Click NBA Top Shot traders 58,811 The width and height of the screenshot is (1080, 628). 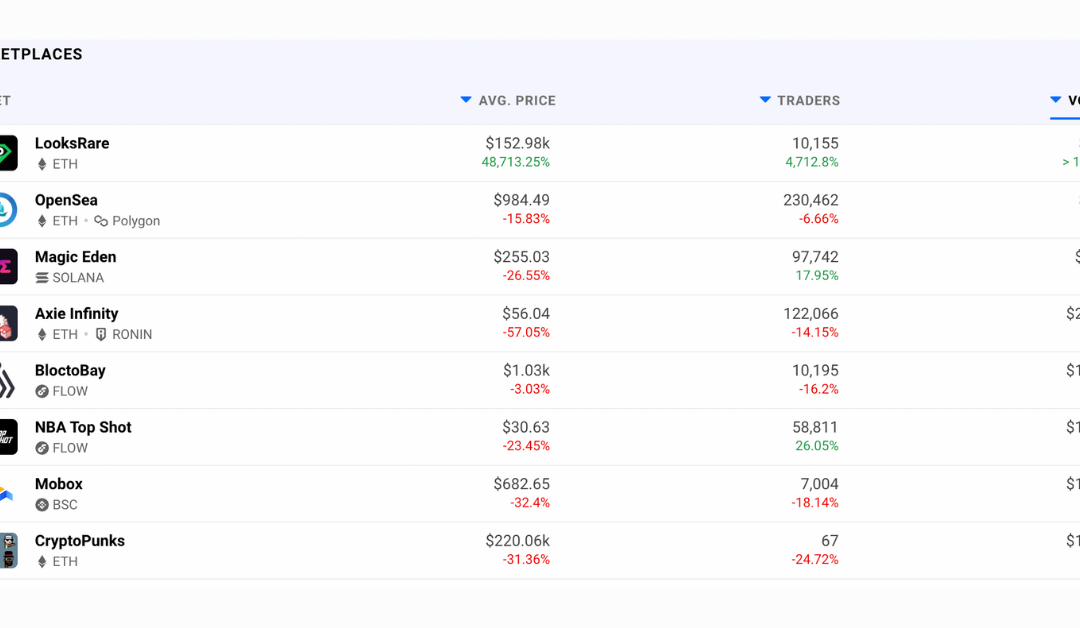815,428
